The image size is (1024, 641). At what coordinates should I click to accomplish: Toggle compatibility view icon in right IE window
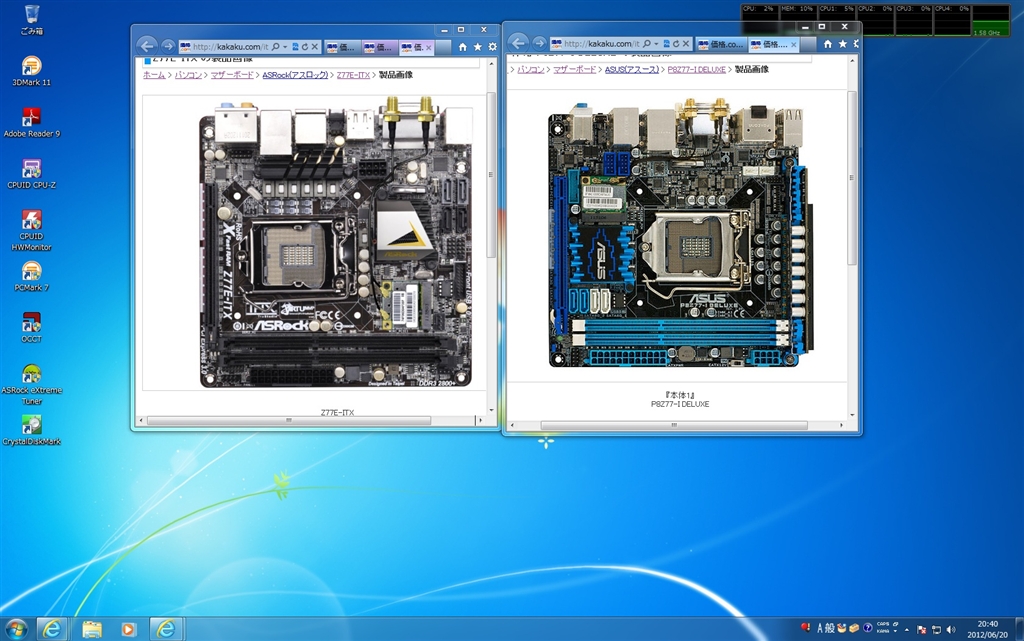click(x=666, y=44)
